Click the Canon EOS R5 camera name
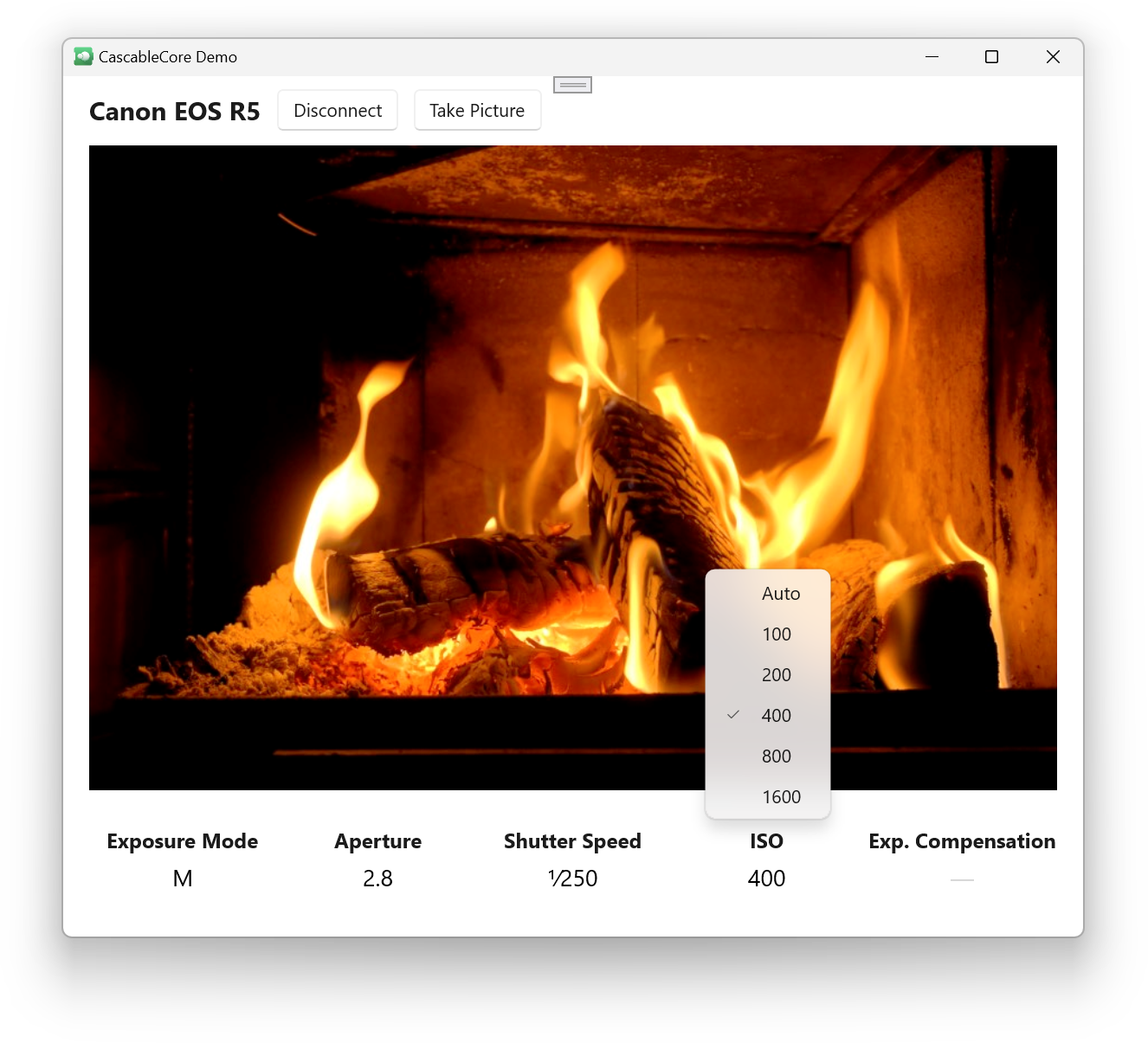Screen dimensions: 1148x1043 click(175, 112)
